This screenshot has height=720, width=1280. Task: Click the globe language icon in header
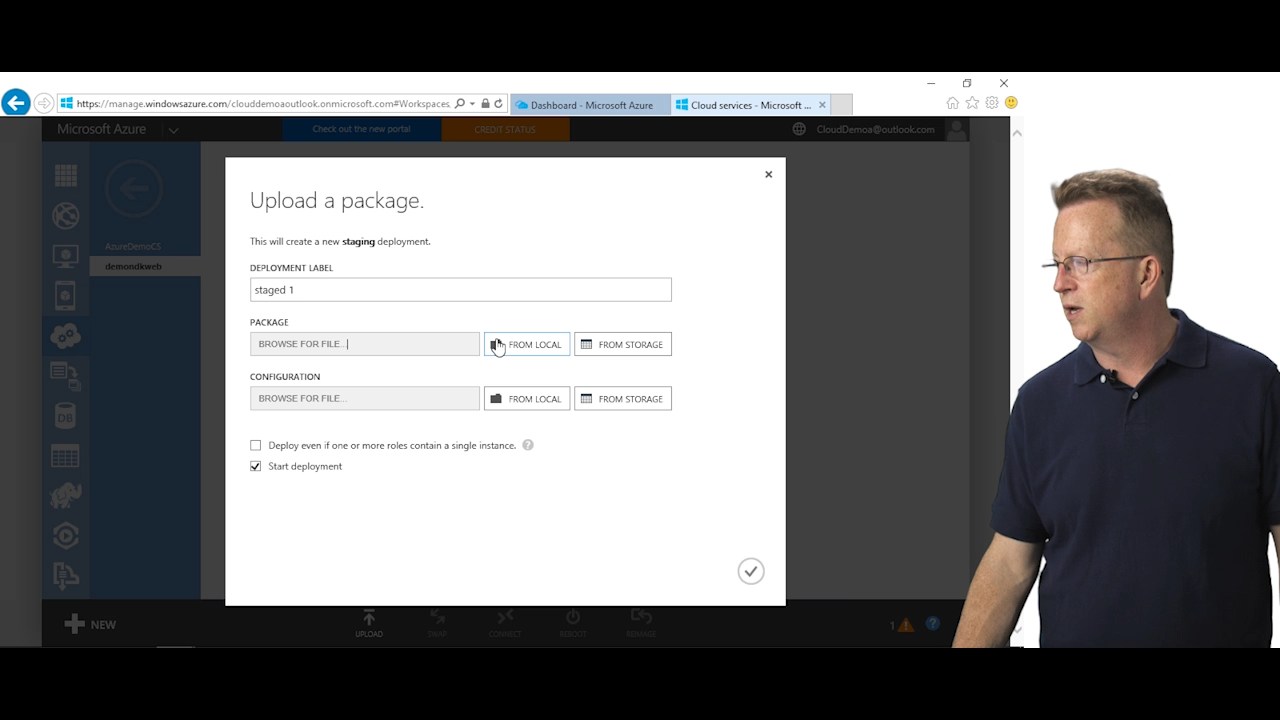coord(799,129)
